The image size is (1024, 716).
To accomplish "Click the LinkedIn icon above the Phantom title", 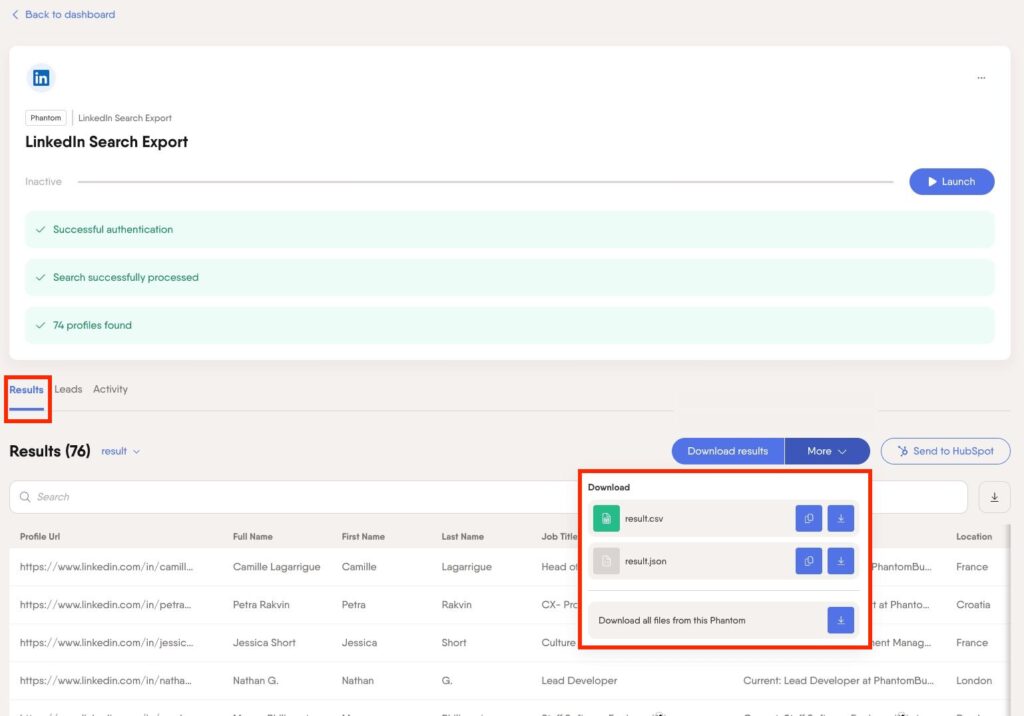I will (40, 77).
